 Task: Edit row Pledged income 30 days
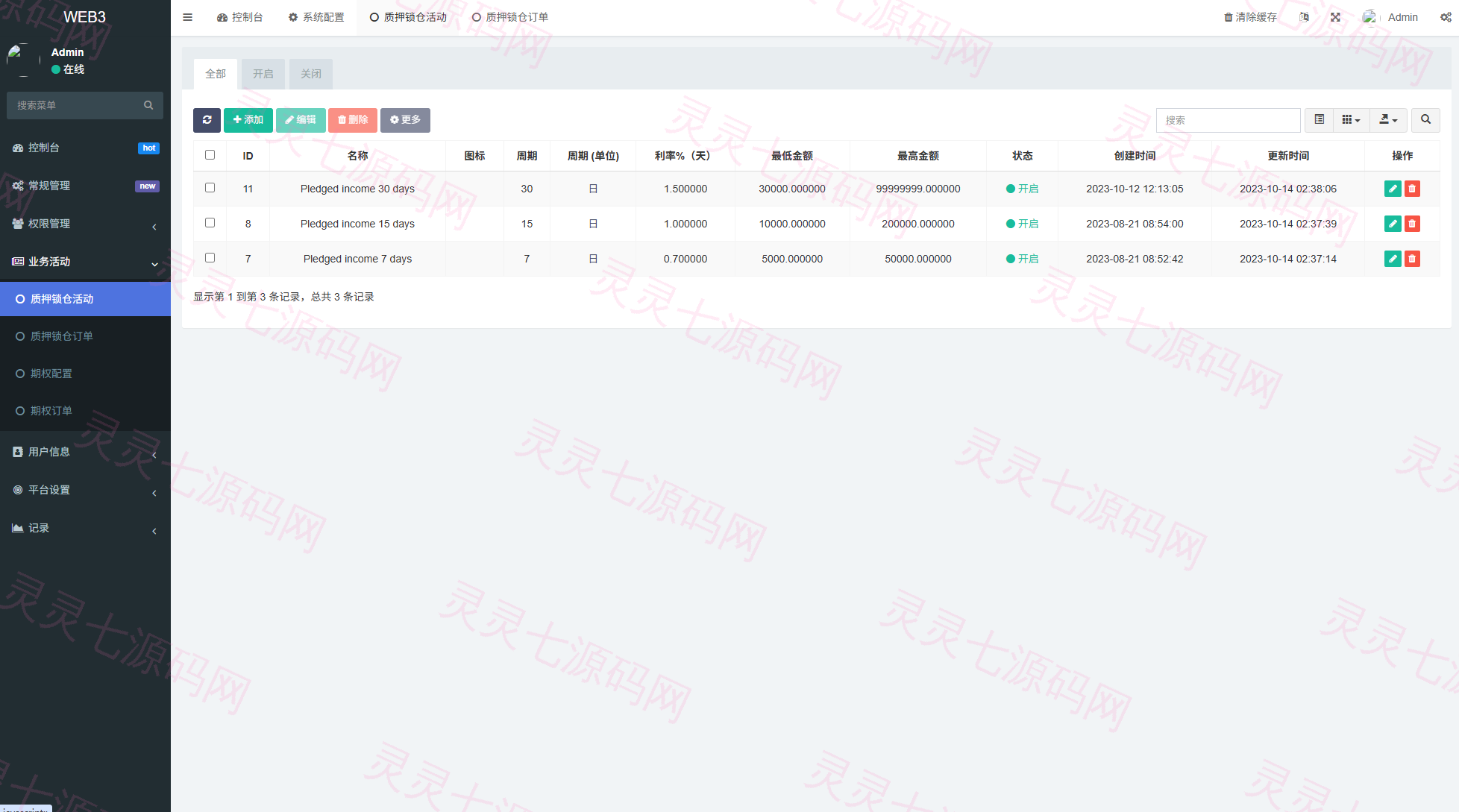pyautogui.click(x=1392, y=189)
